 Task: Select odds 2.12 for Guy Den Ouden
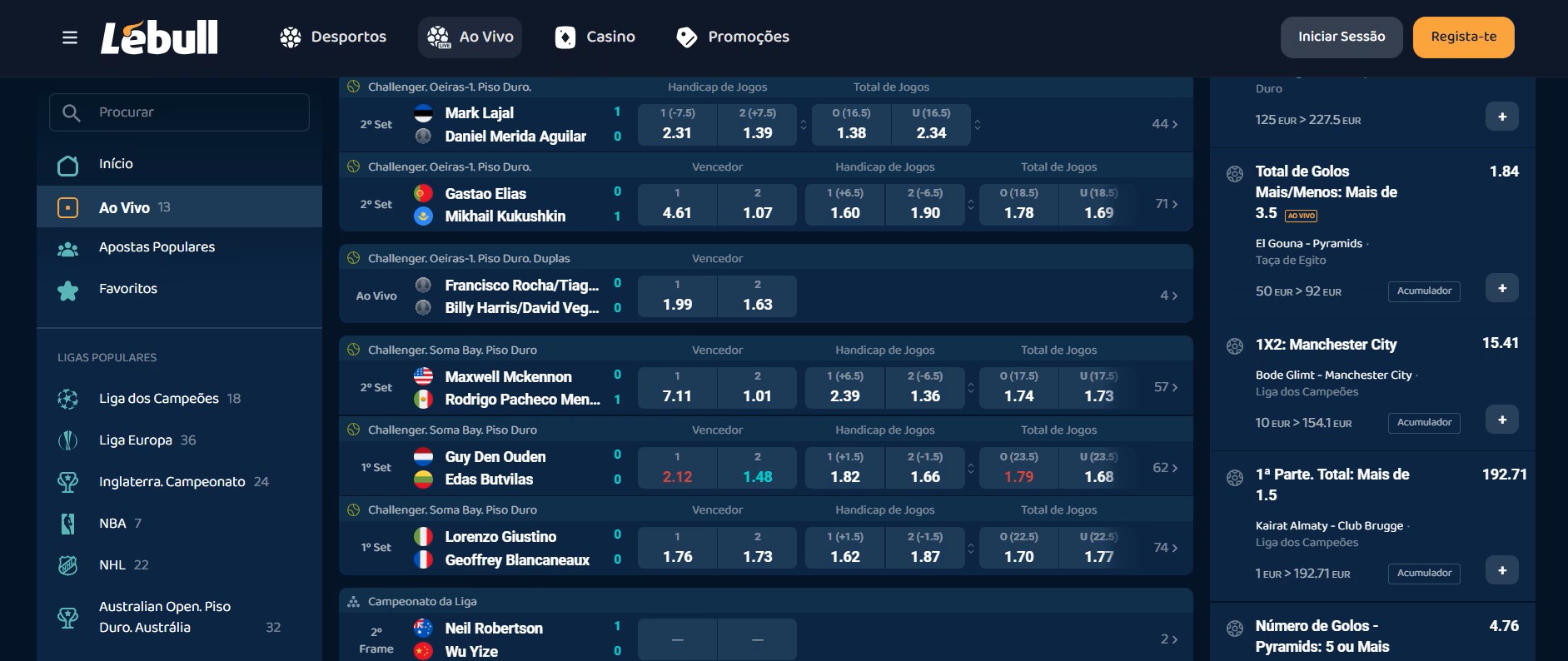(677, 468)
